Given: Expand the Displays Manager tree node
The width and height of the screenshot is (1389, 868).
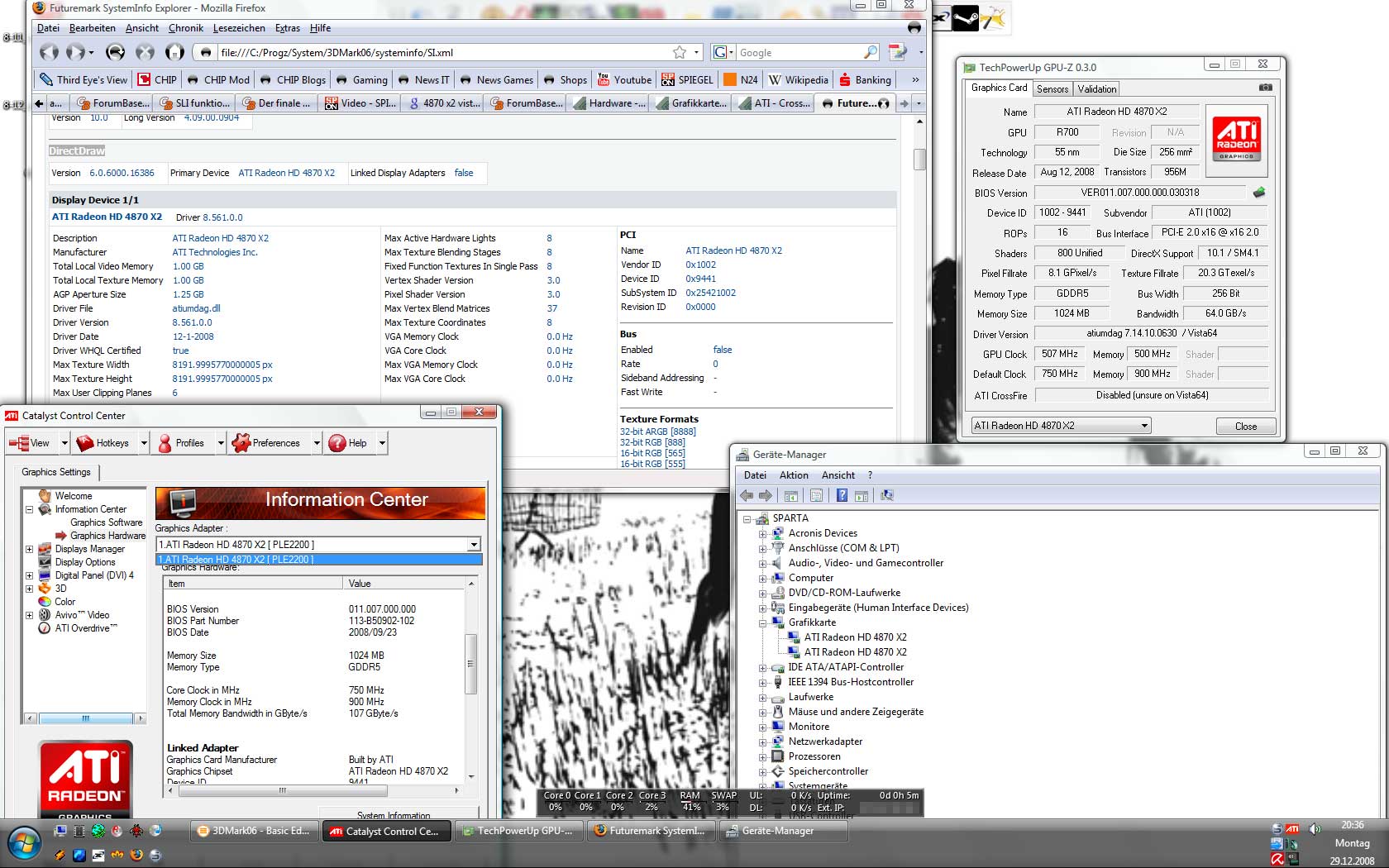Looking at the screenshot, I should [x=30, y=549].
